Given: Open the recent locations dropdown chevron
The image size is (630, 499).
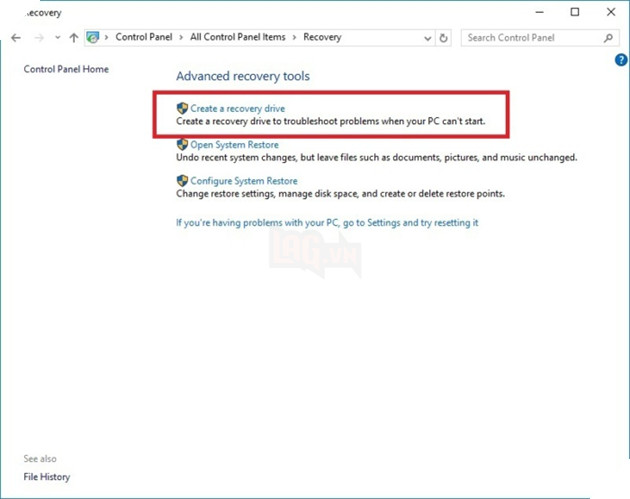Looking at the screenshot, I should point(57,37).
